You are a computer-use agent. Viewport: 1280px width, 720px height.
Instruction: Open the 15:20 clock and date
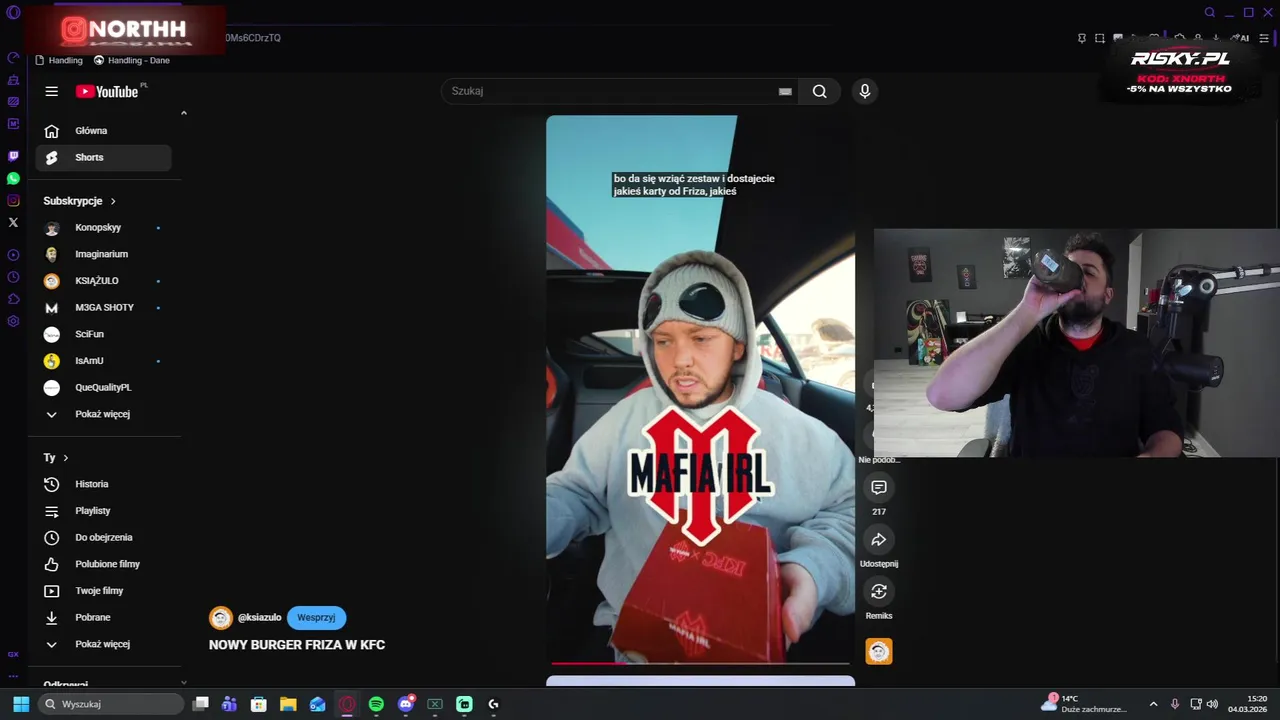[1248, 704]
